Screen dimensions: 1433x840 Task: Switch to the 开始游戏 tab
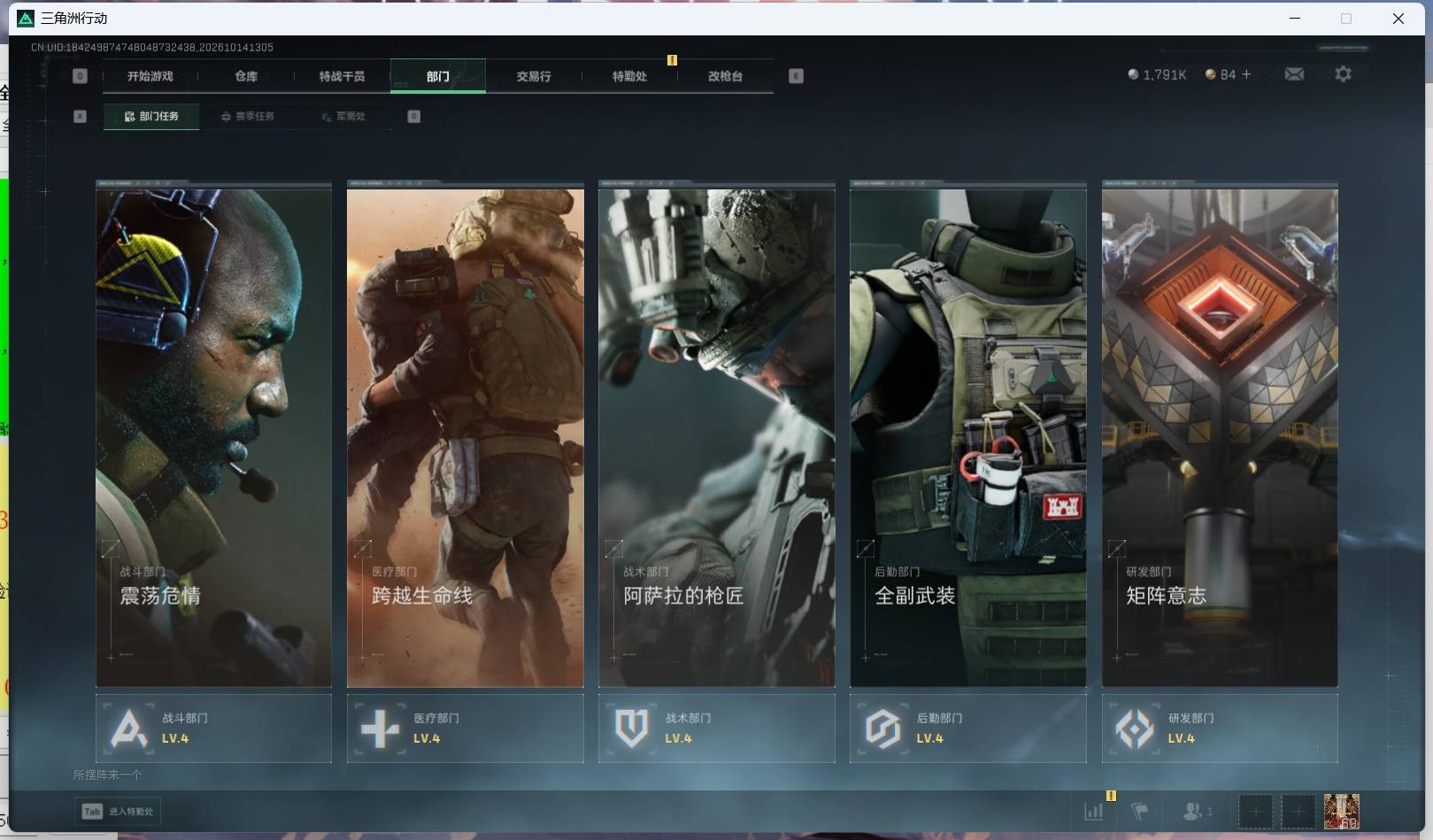150,76
